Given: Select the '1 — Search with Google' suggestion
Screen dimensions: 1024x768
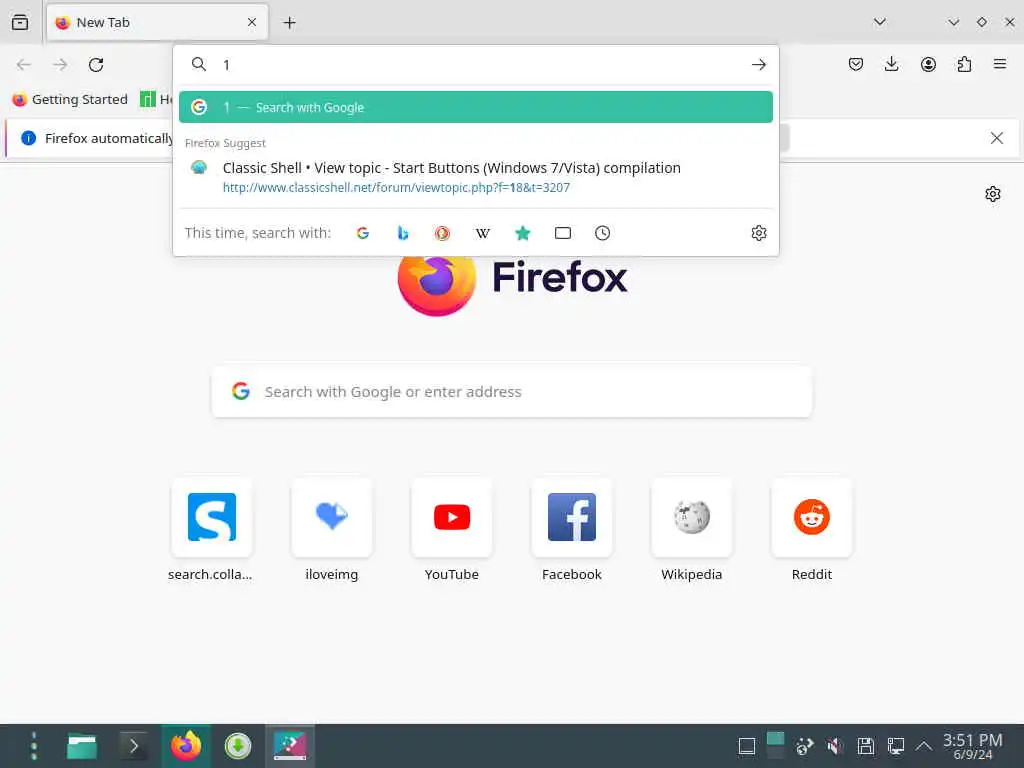Looking at the screenshot, I should point(475,107).
